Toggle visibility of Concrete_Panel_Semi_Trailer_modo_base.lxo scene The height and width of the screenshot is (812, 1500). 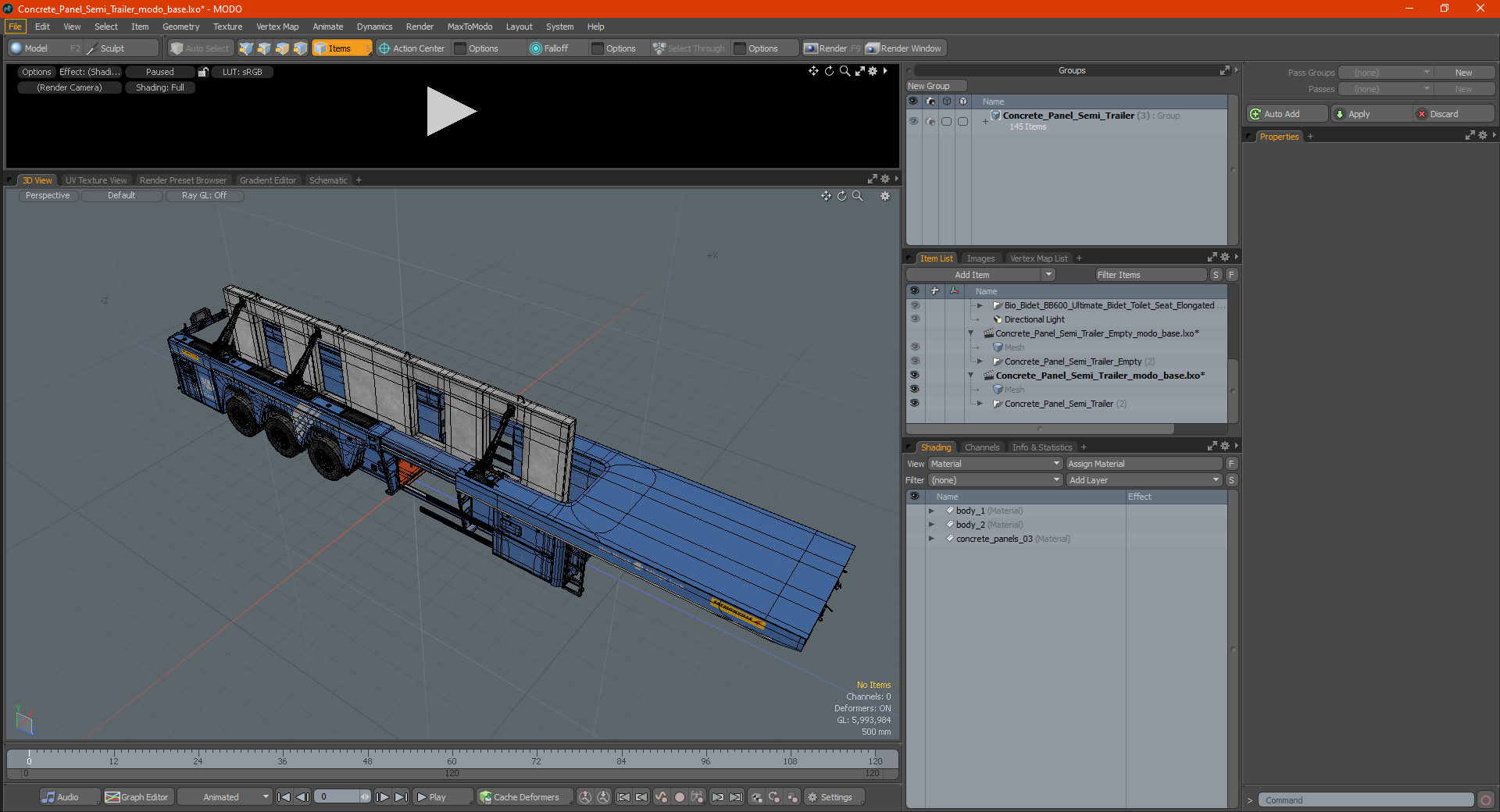click(914, 376)
